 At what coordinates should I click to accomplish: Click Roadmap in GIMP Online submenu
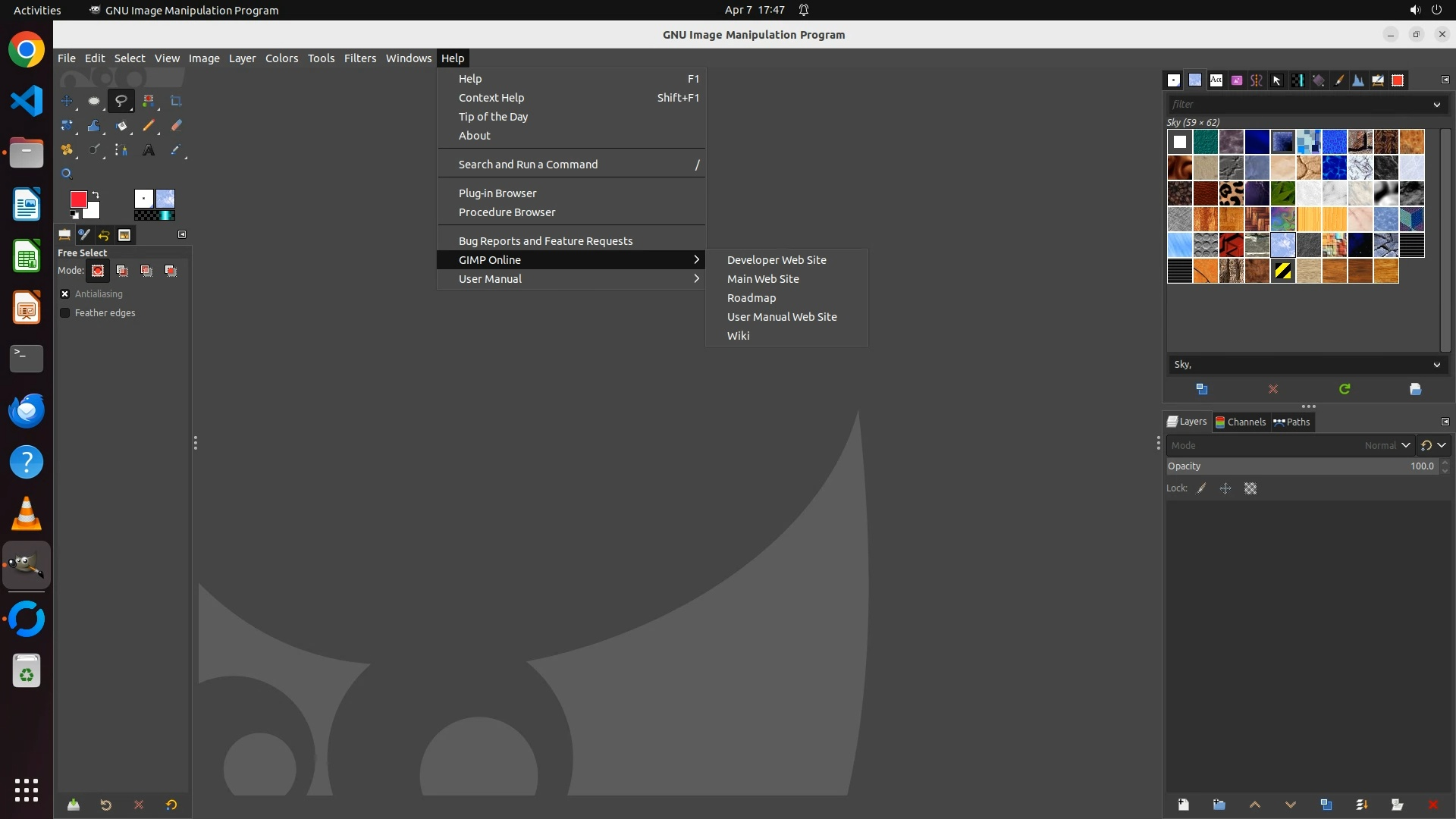click(751, 298)
